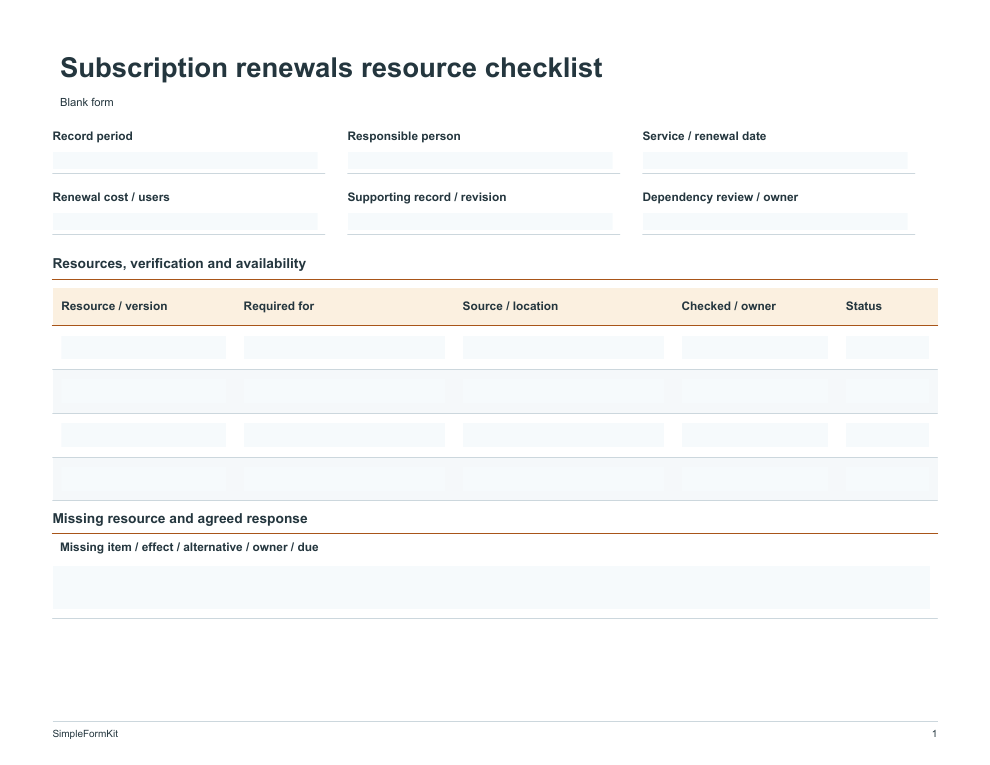Click 'Resources, verification and availability' heading
Image resolution: width=990 pixels, height=765 pixels.
click(179, 263)
